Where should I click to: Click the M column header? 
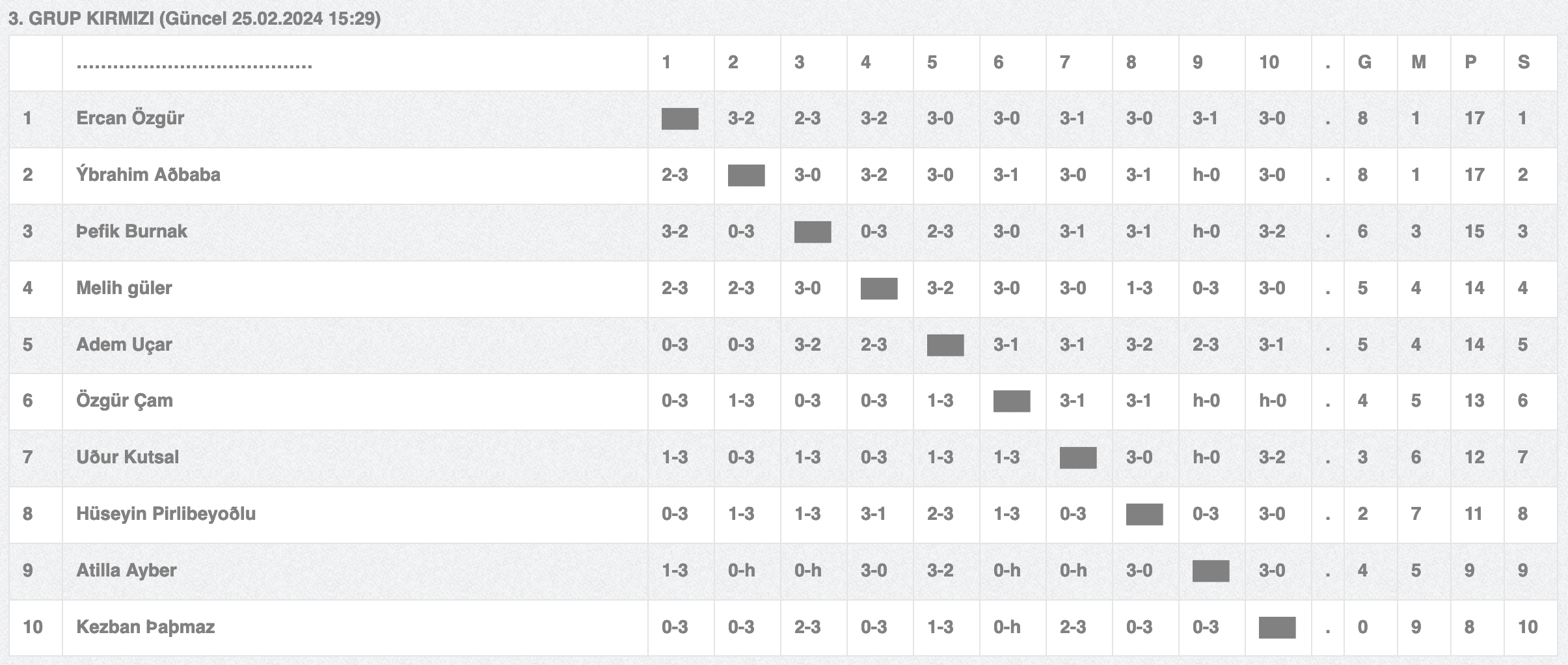click(1418, 62)
